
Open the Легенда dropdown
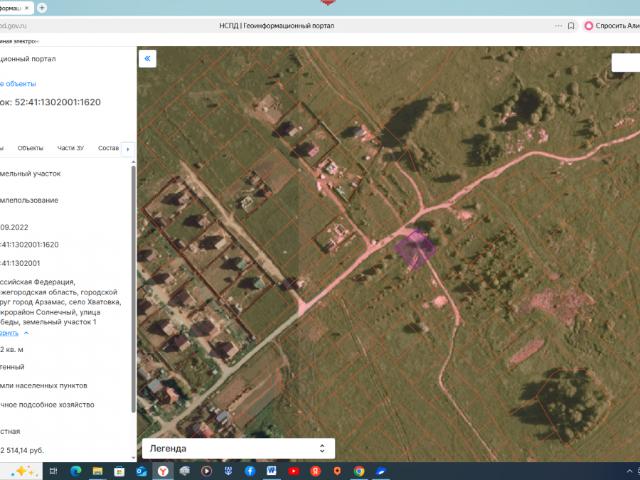pyautogui.click(x=238, y=449)
